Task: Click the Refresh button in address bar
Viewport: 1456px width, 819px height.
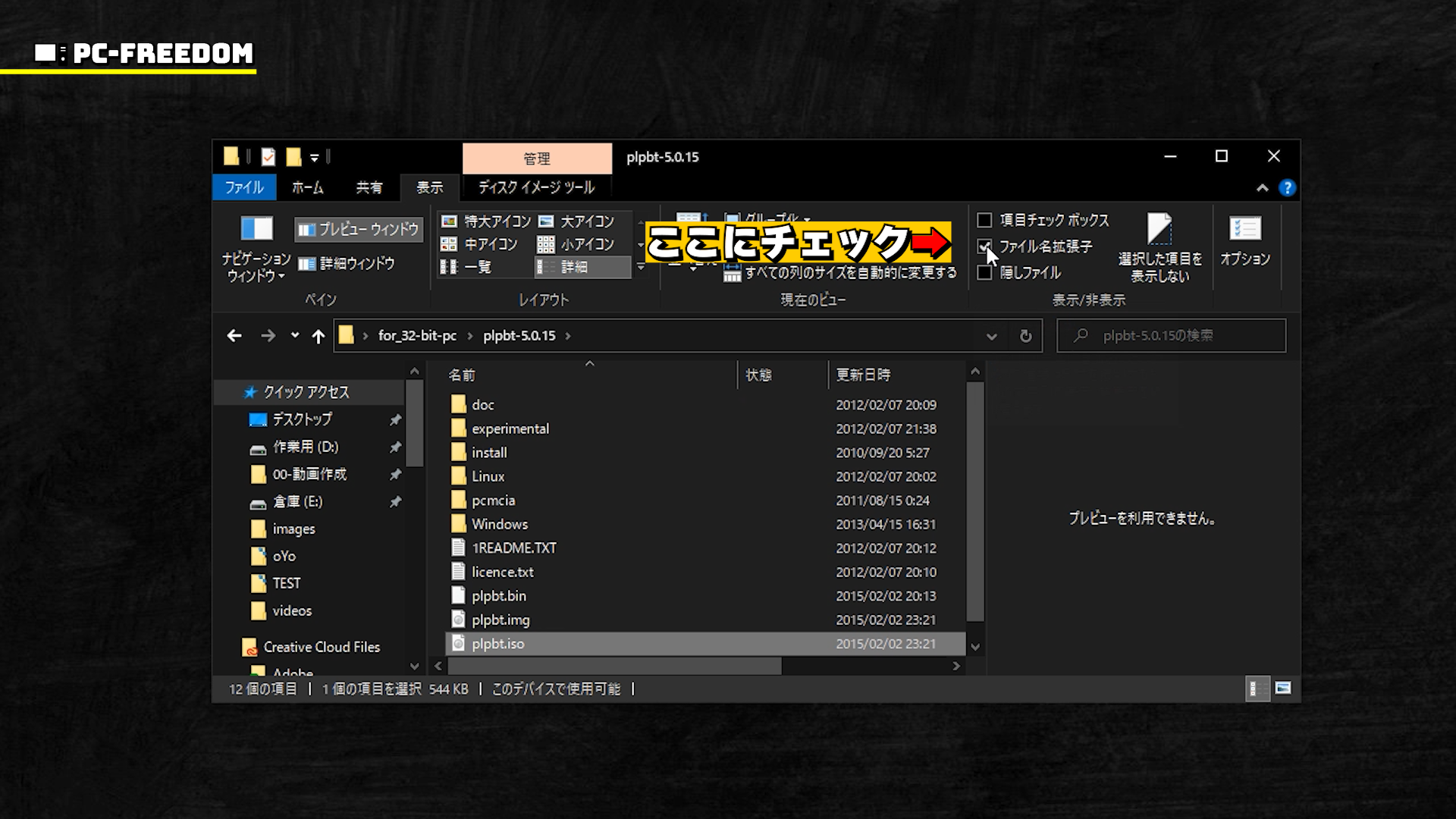Action: pos(1025,336)
